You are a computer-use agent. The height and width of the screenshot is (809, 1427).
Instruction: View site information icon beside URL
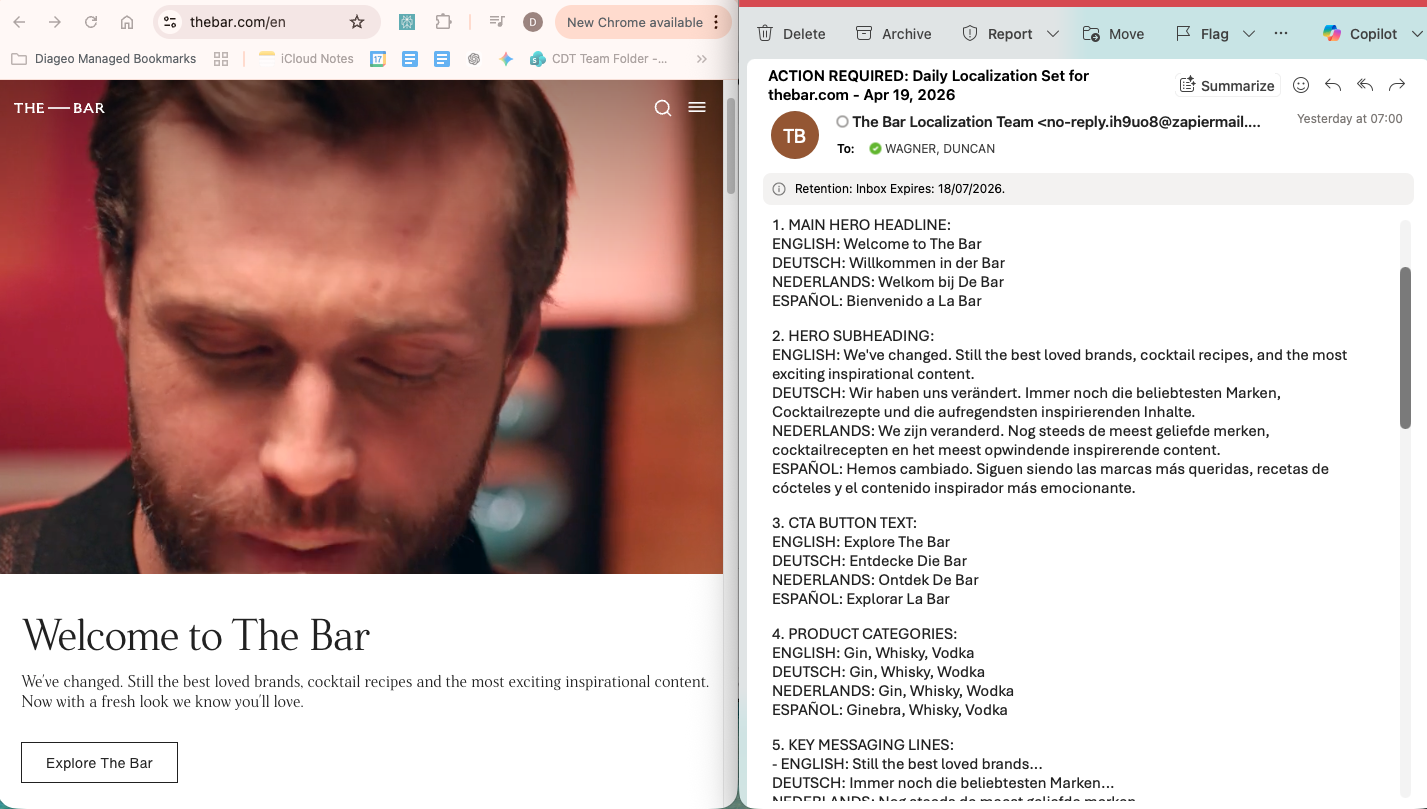[x=170, y=22]
